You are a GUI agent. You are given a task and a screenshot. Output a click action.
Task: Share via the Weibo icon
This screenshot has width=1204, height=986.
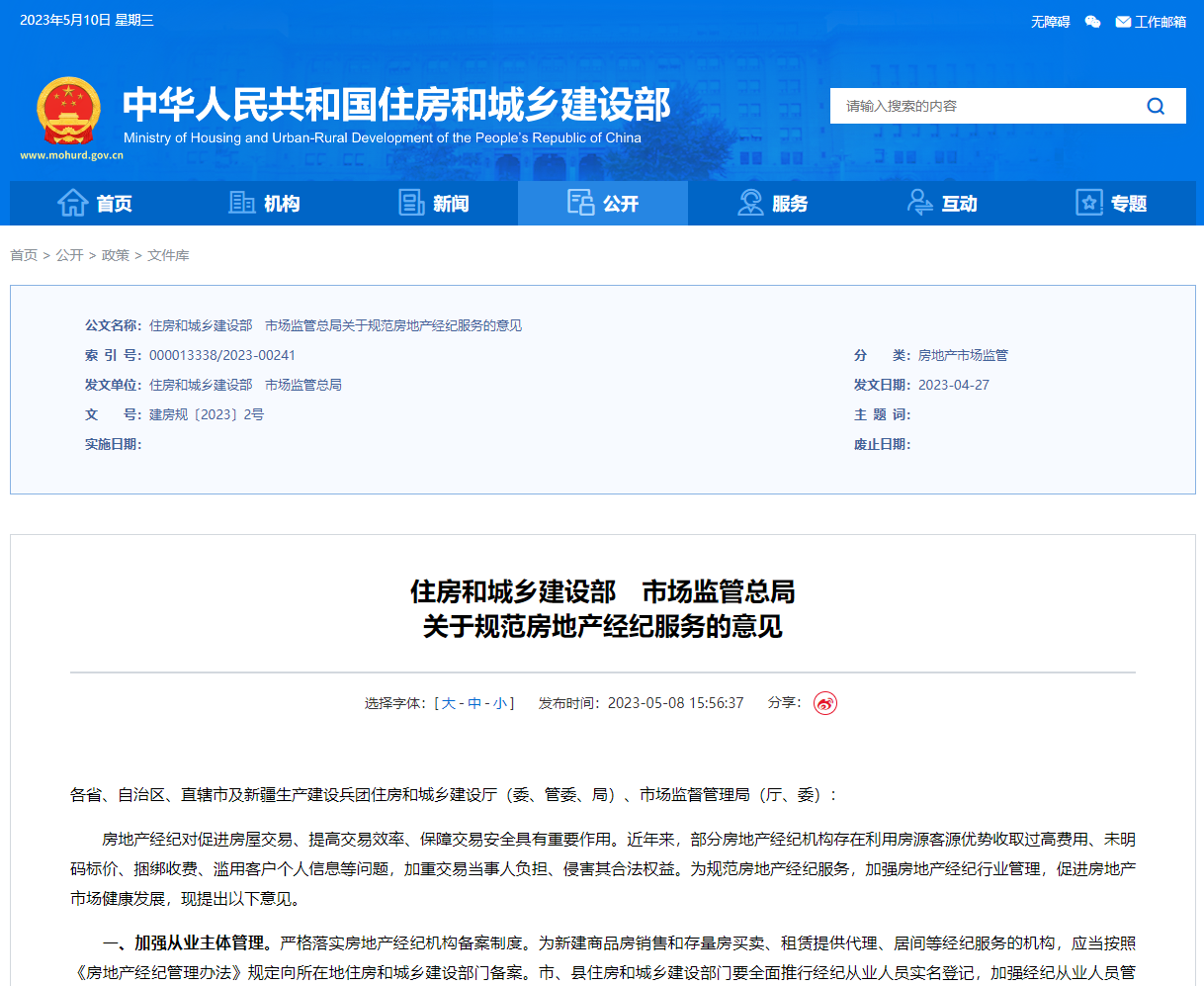tap(824, 703)
